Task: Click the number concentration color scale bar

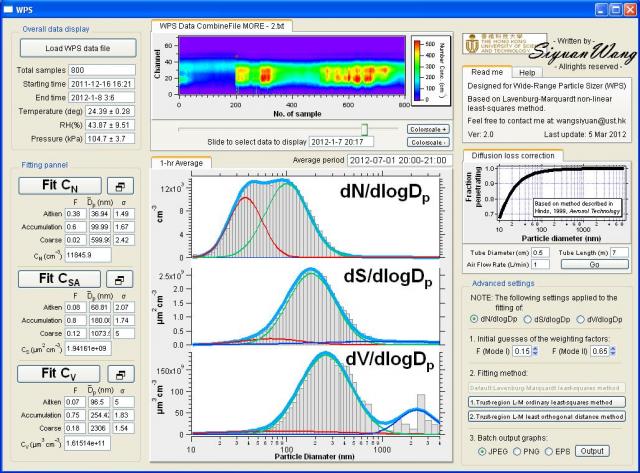Action: click(418, 70)
